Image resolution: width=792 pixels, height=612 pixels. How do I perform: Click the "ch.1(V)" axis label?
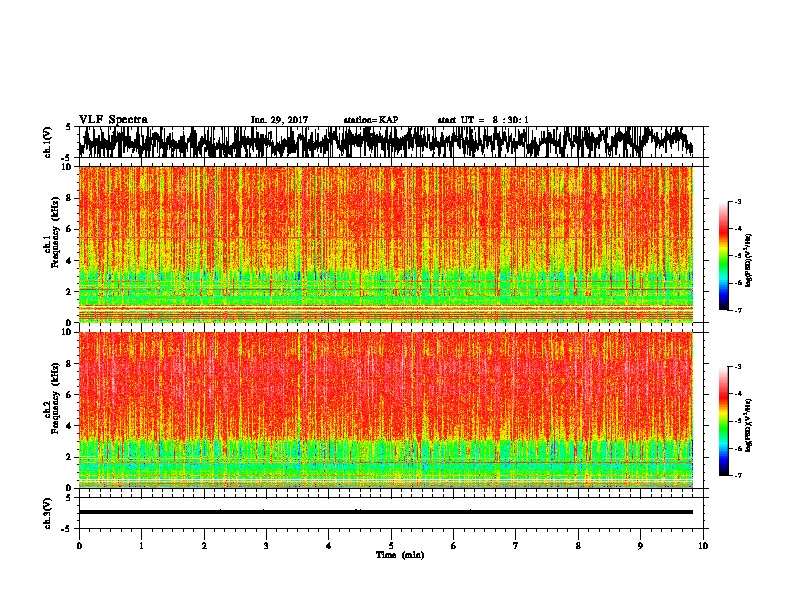coord(48,142)
